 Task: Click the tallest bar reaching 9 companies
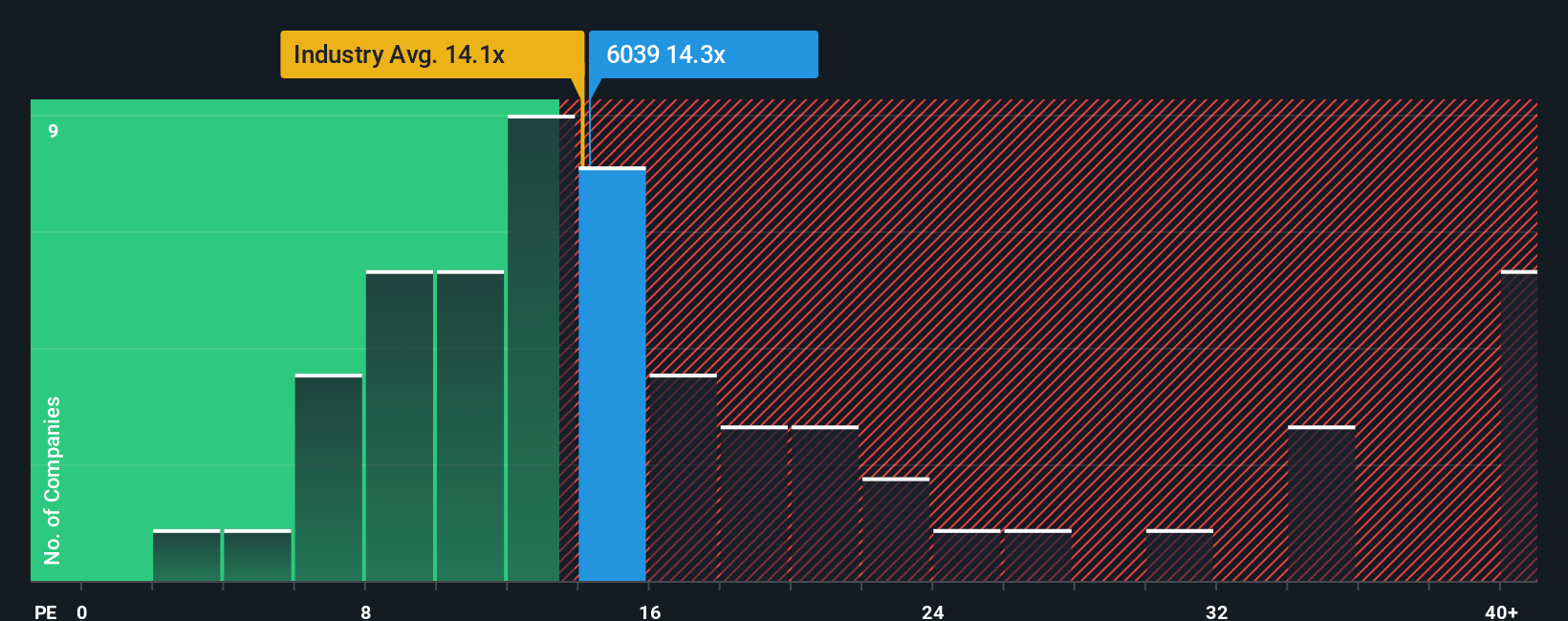[x=541, y=349]
